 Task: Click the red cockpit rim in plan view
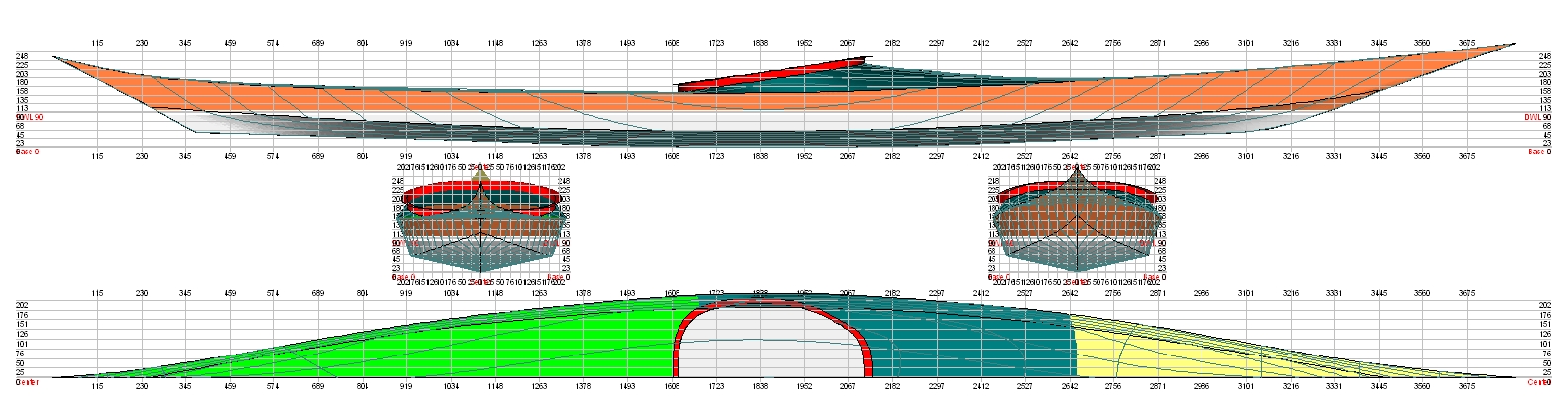tap(677, 342)
